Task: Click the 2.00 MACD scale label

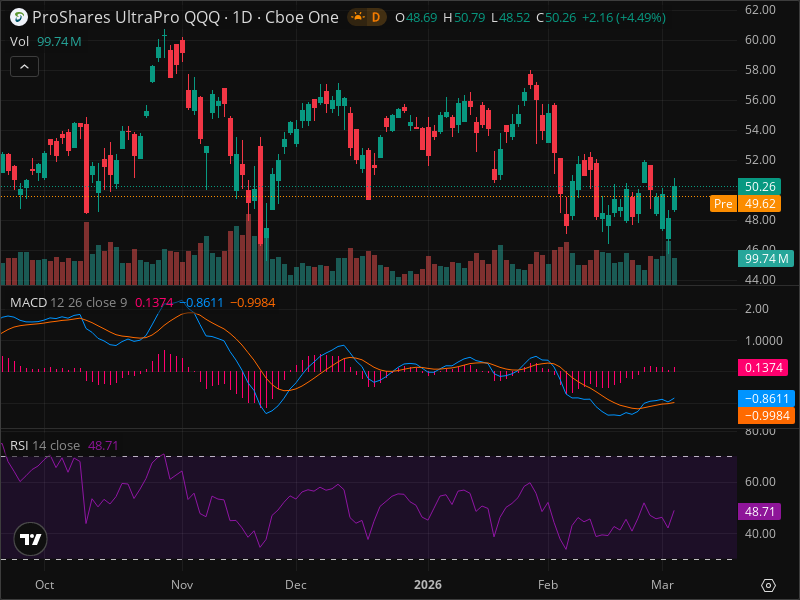Action: click(x=757, y=309)
